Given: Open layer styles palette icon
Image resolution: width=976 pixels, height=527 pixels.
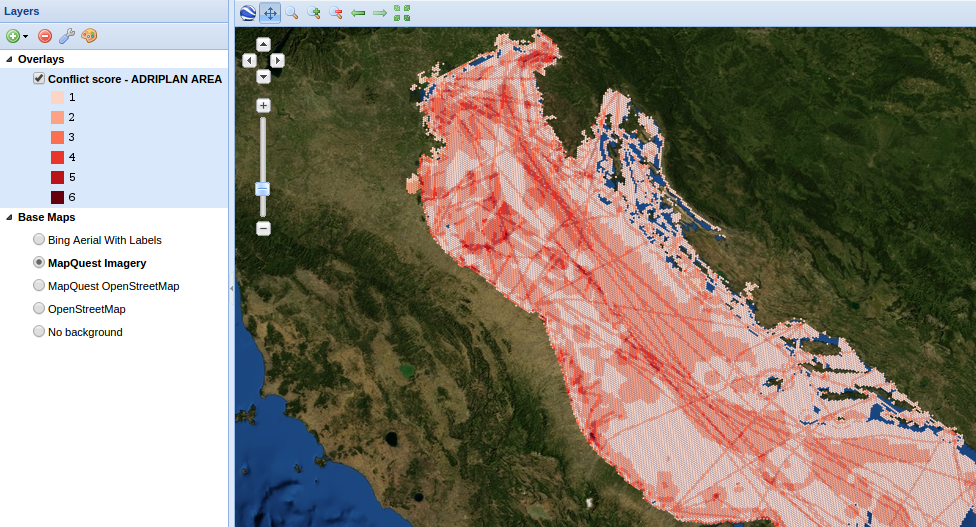Looking at the screenshot, I should tap(89, 36).
